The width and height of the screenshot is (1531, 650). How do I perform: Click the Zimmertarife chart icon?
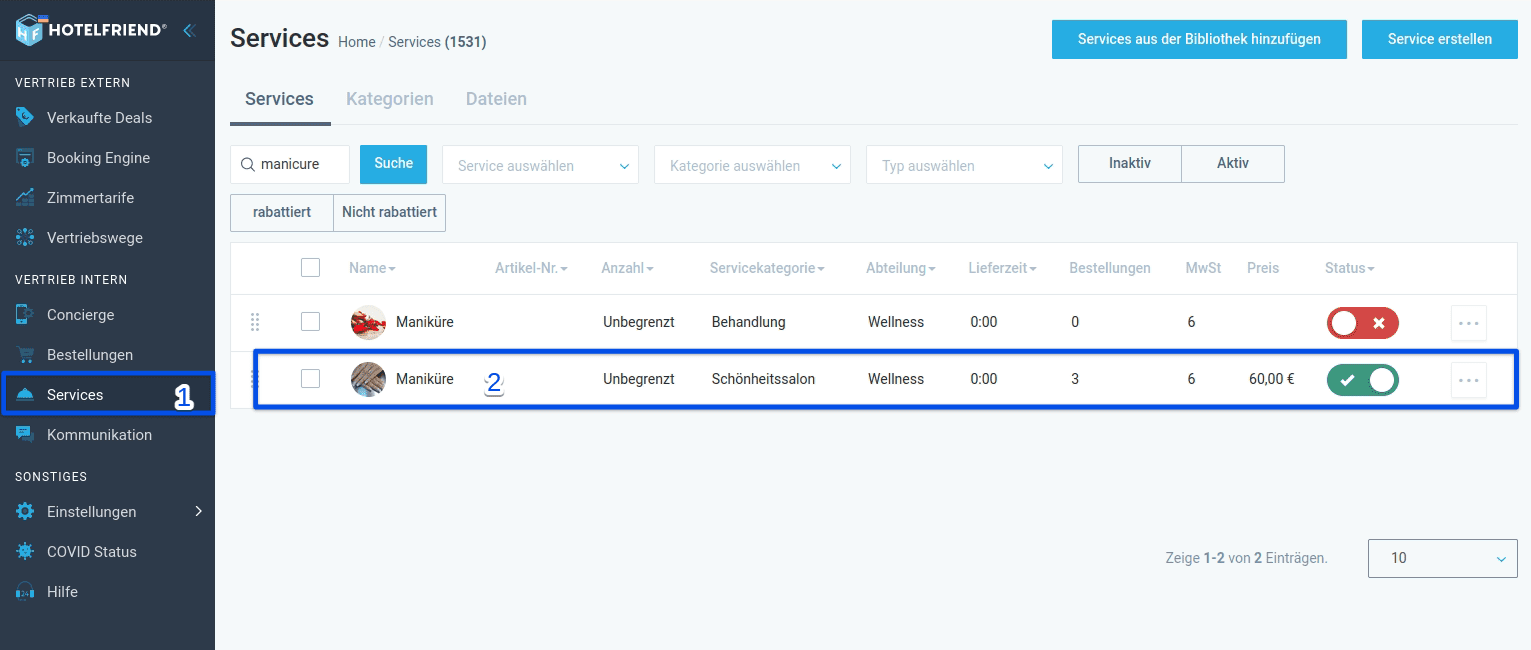[25, 197]
